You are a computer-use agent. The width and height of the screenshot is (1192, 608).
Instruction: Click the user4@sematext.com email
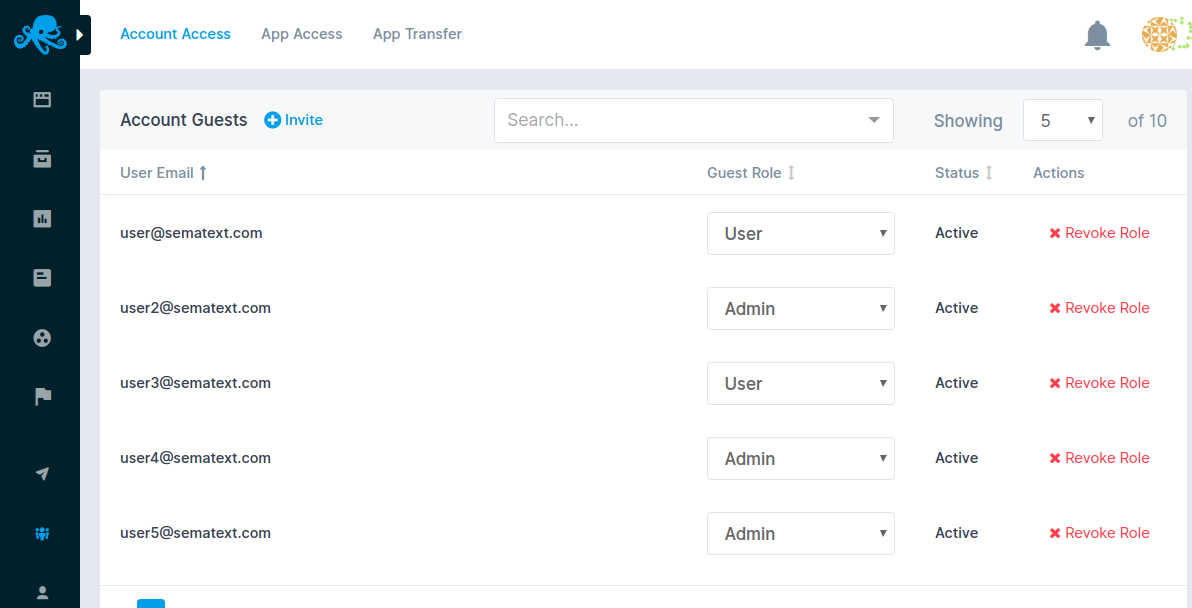195,458
